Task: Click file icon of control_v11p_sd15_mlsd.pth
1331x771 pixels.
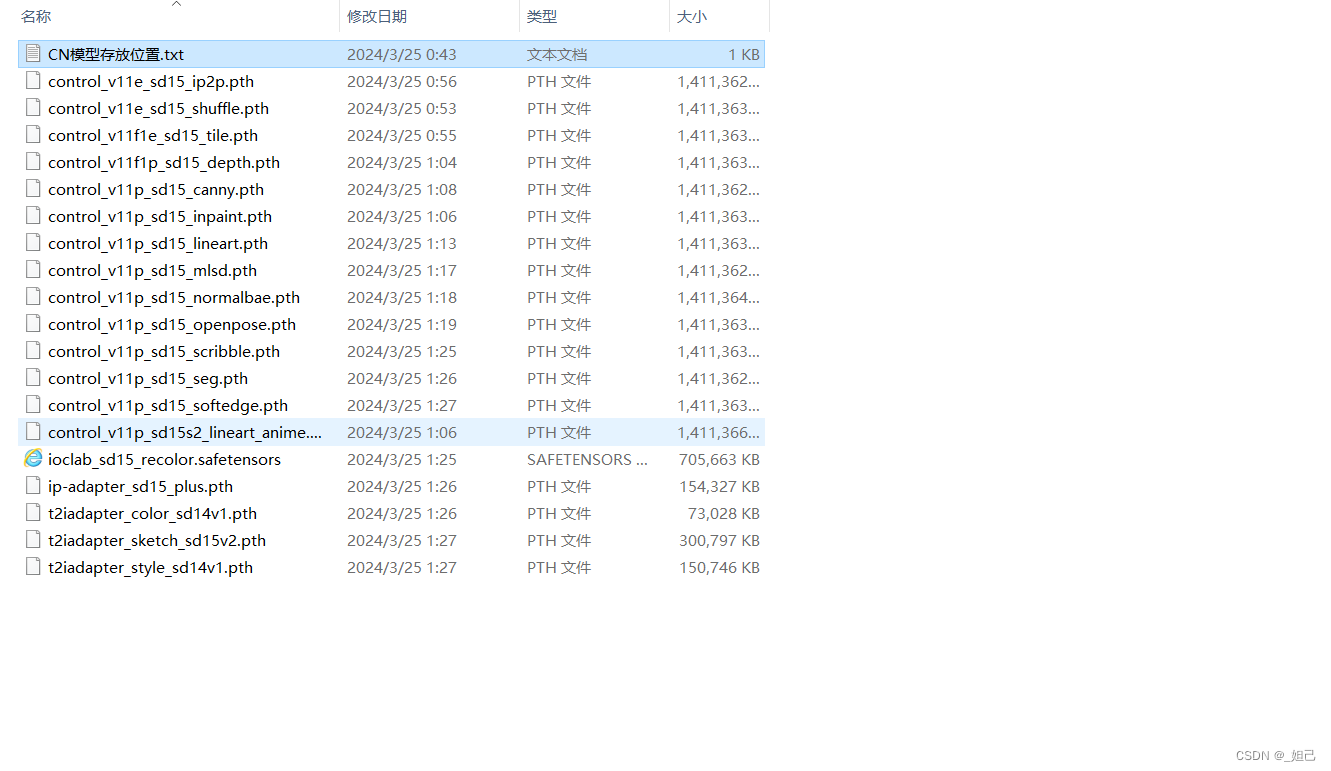Action: (33, 270)
